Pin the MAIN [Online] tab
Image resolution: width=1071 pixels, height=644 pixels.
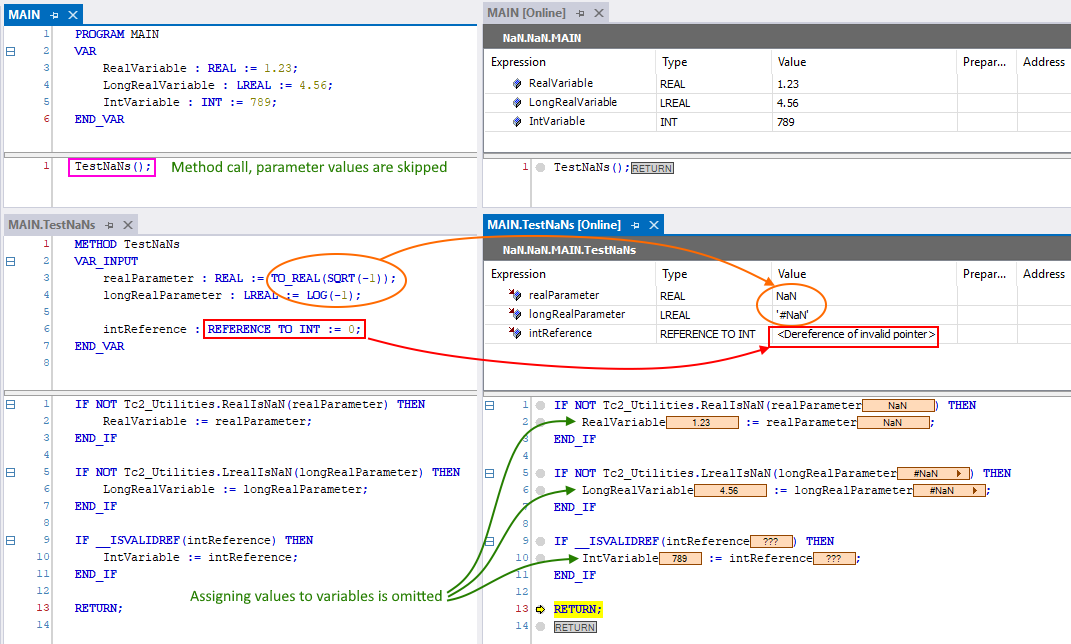(x=580, y=13)
